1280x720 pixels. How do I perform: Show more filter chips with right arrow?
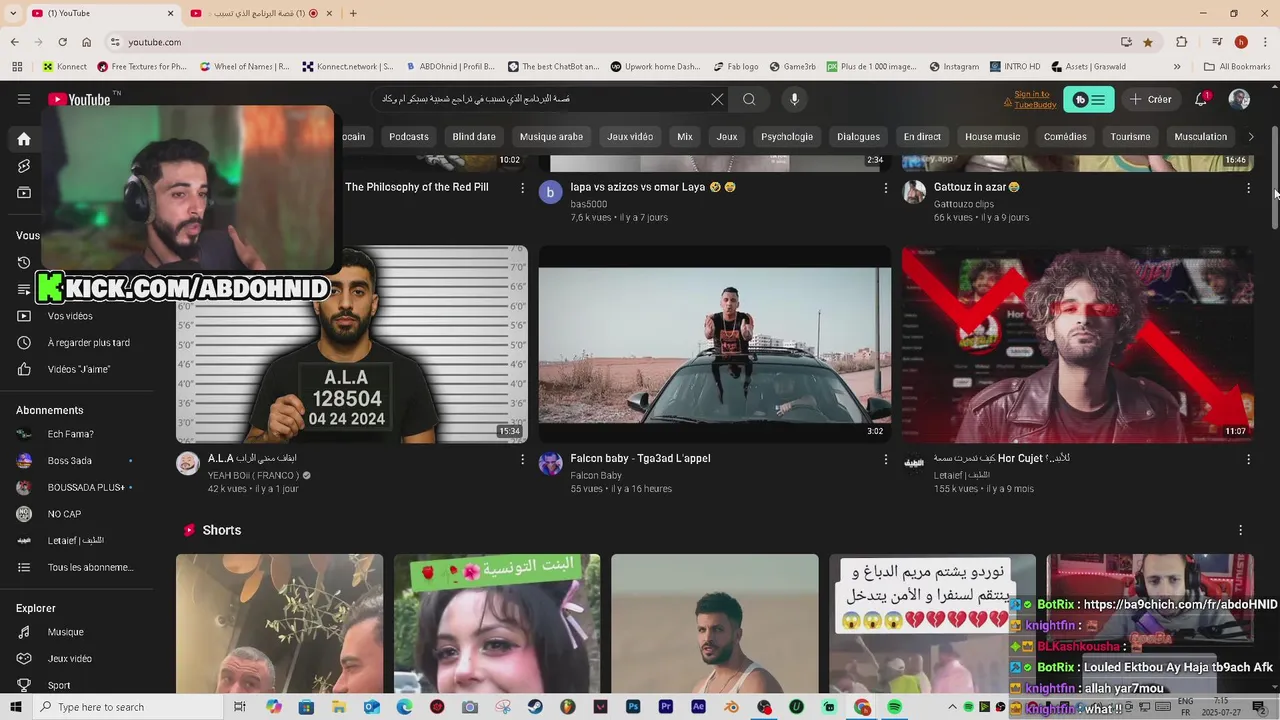1250,136
